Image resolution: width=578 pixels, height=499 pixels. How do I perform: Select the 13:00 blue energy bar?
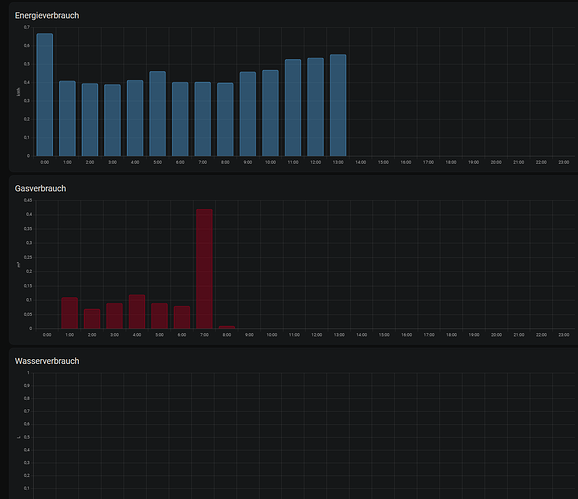(x=338, y=105)
